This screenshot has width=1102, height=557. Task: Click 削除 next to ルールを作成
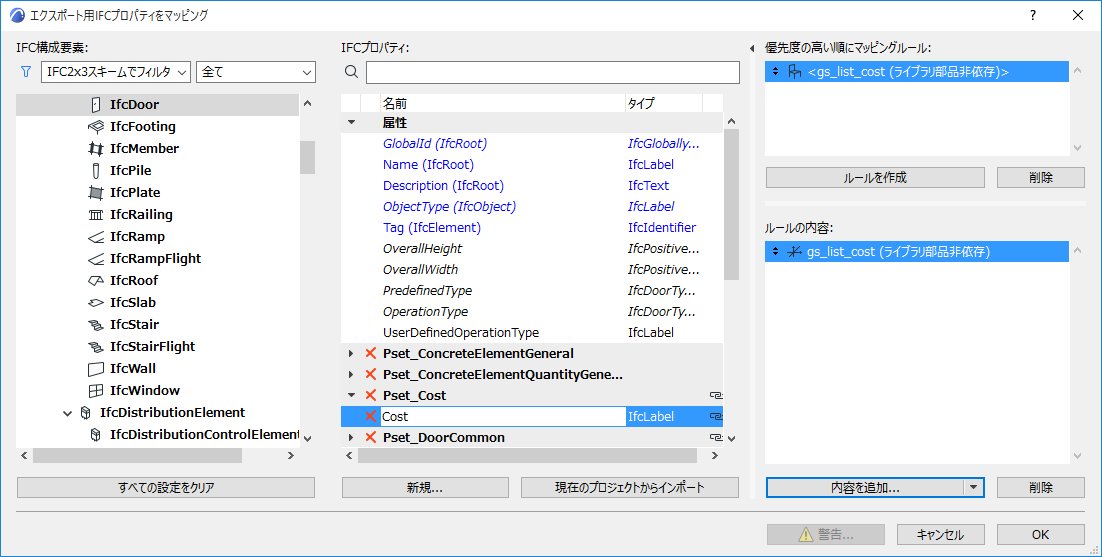pyautogui.click(x=1041, y=178)
